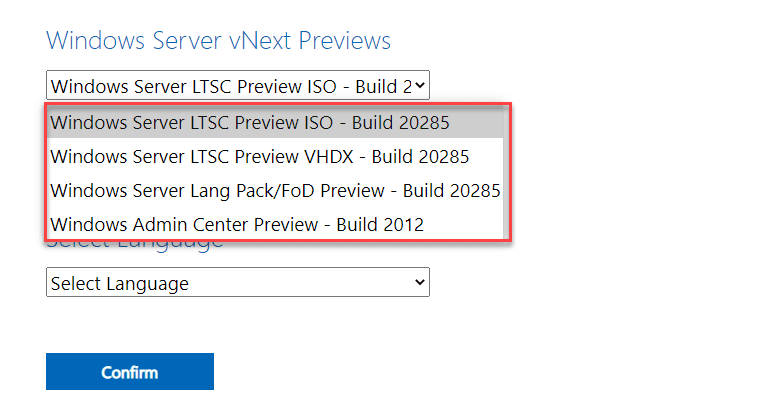Select Windows Admin Center Preview Build 2012

(237, 224)
